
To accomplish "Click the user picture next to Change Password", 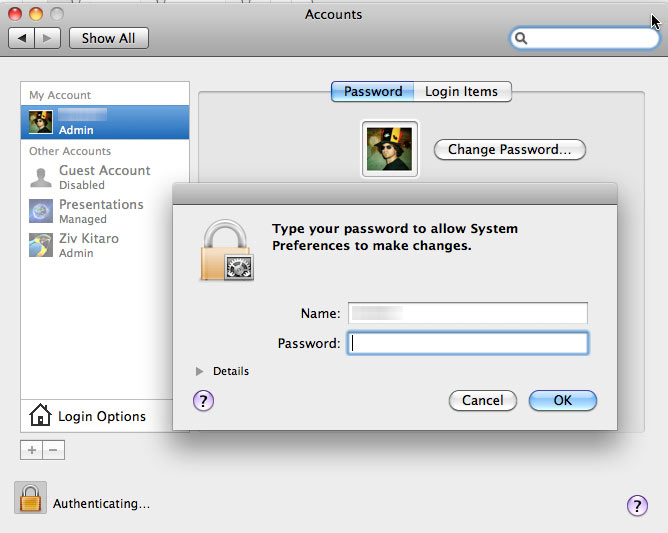I will point(389,149).
